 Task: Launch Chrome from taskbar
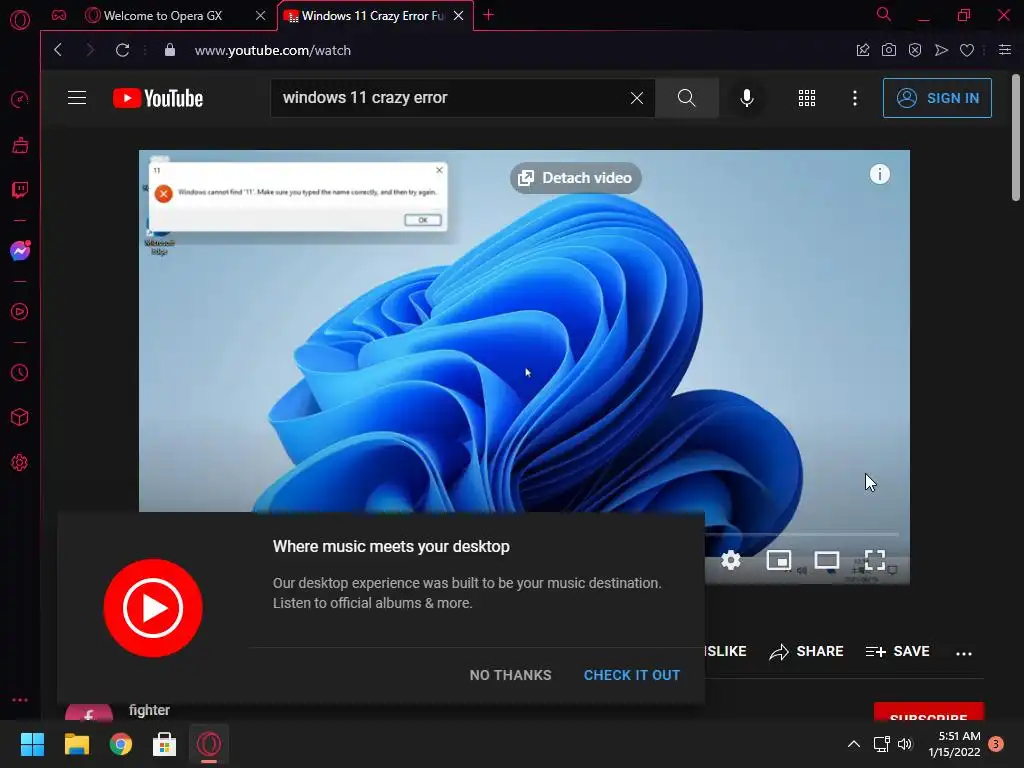[121, 744]
